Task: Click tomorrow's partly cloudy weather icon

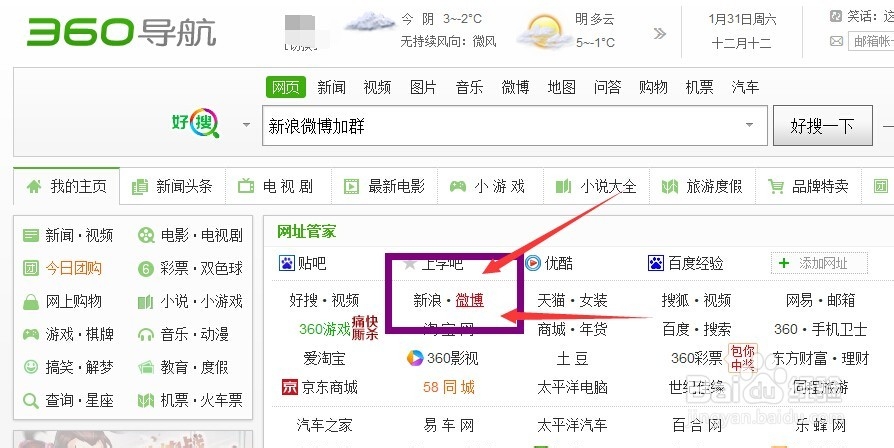Action: tap(544, 31)
